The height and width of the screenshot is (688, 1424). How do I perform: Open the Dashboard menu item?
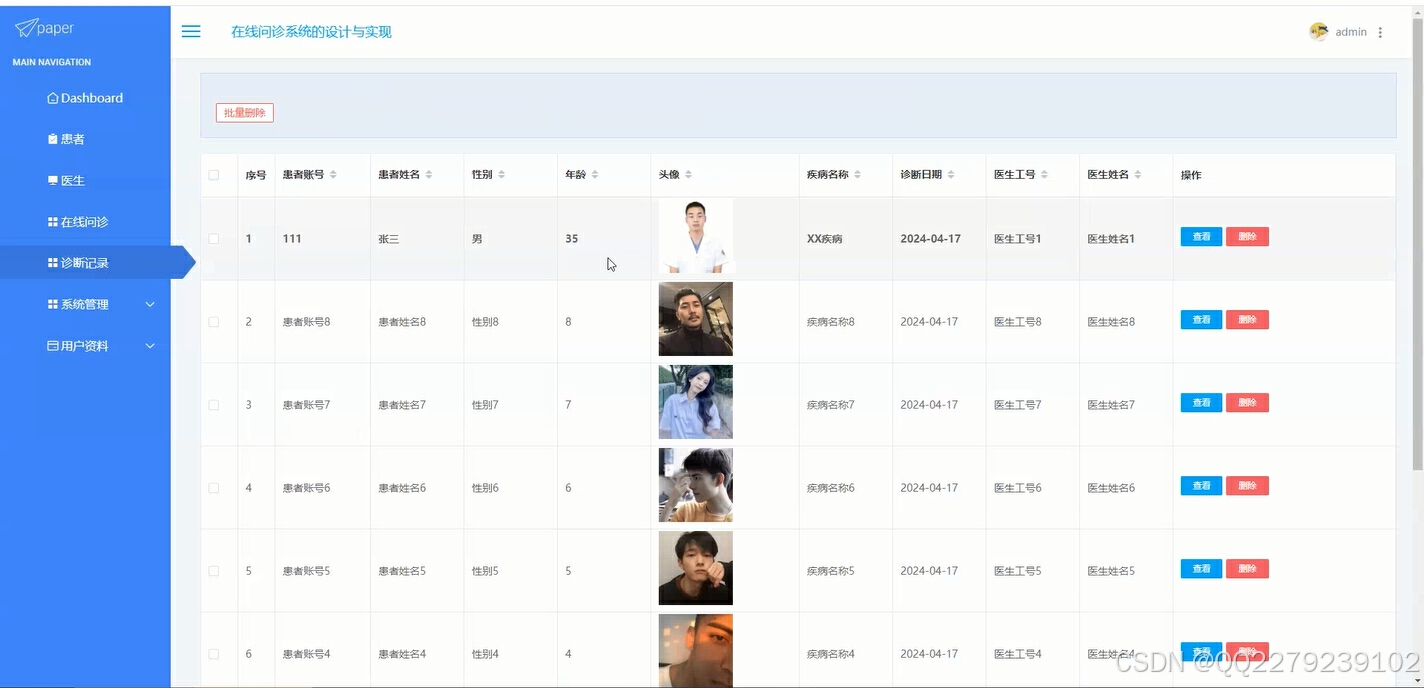pyautogui.click(x=92, y=97)
